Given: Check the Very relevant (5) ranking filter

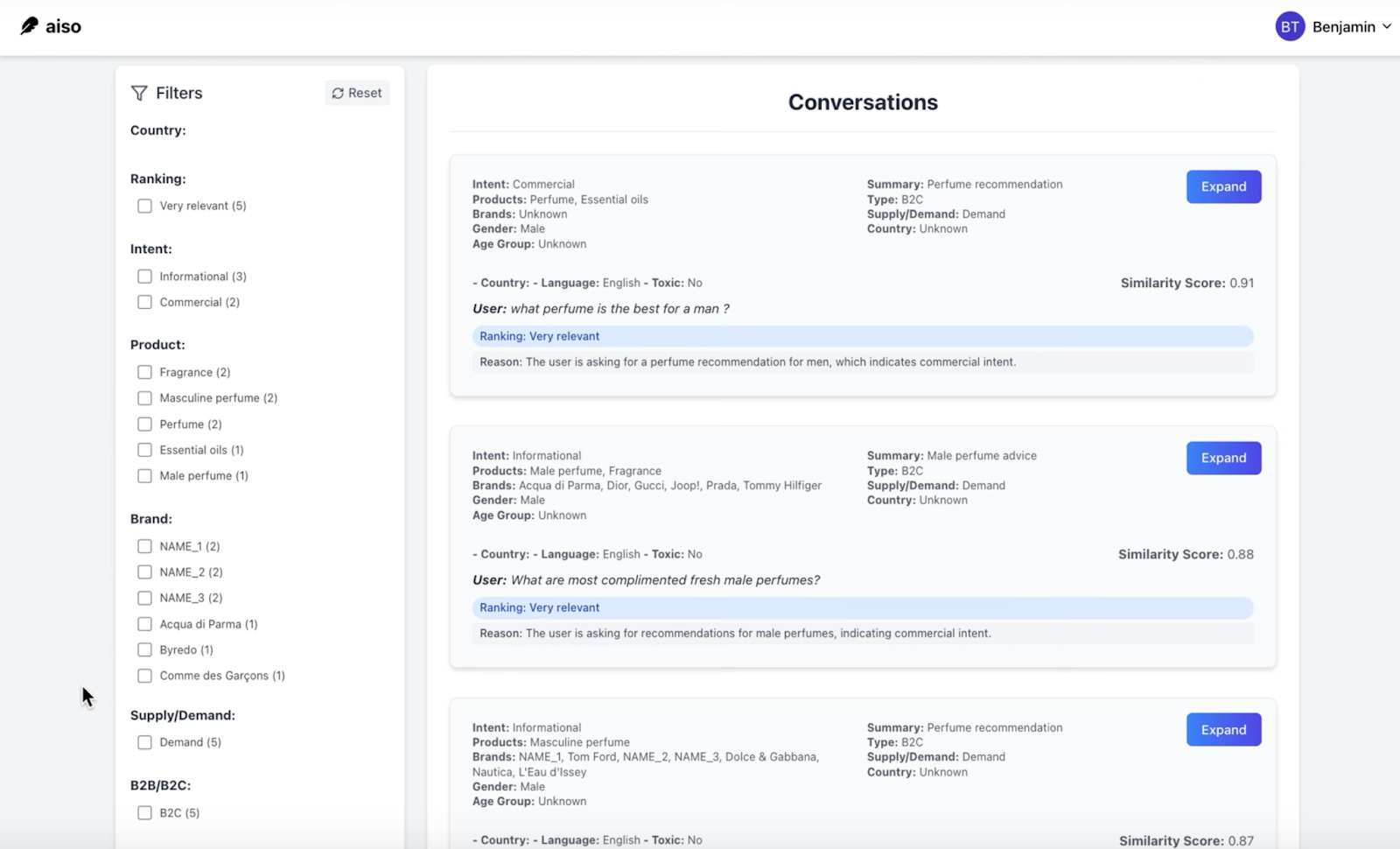Looking at the screenshot, I should coord(144,206).
